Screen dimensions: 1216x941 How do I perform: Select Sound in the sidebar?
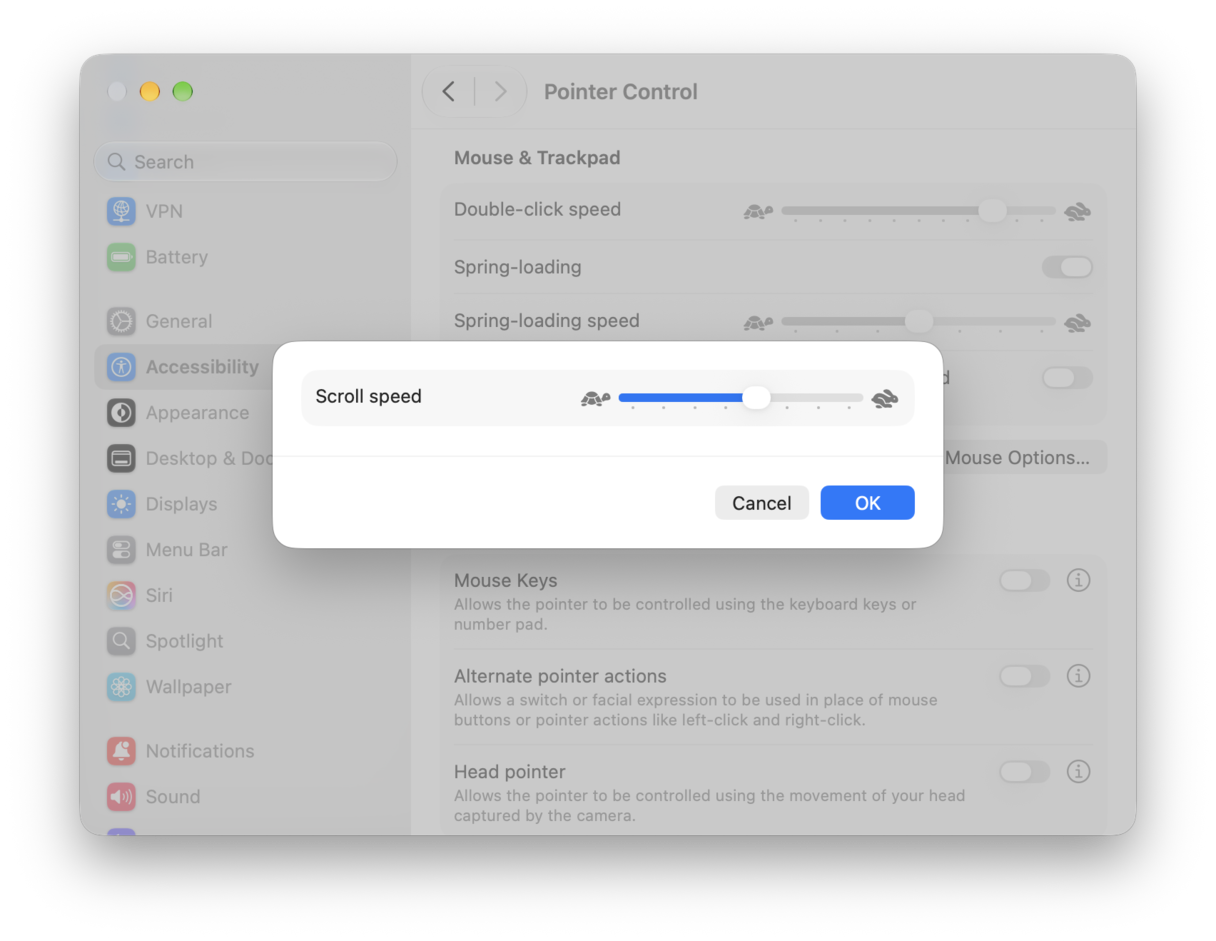click(x=245, y=797)
